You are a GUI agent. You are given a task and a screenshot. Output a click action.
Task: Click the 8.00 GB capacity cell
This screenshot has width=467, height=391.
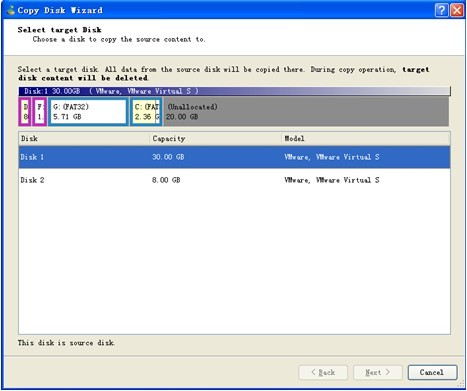[166, 180]
